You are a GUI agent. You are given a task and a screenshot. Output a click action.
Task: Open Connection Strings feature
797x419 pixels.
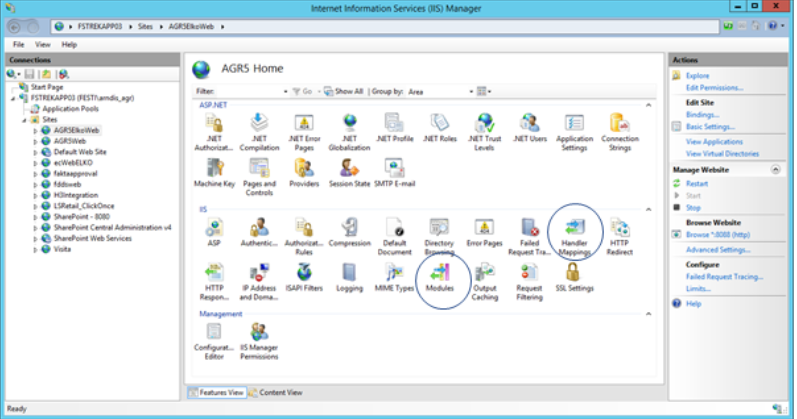[x=620, y=132]
